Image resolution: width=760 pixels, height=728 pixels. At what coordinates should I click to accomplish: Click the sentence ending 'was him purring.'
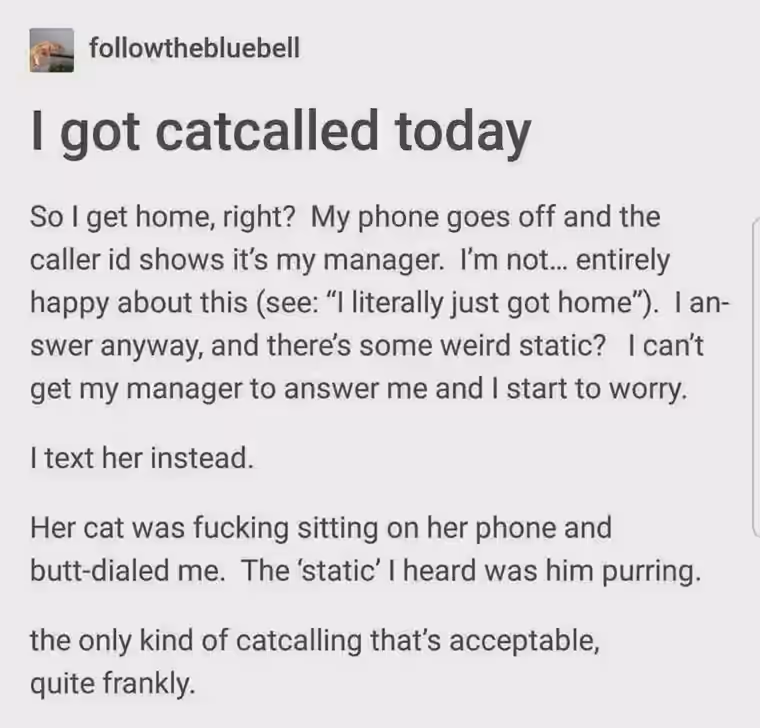(x=471, y=570)
